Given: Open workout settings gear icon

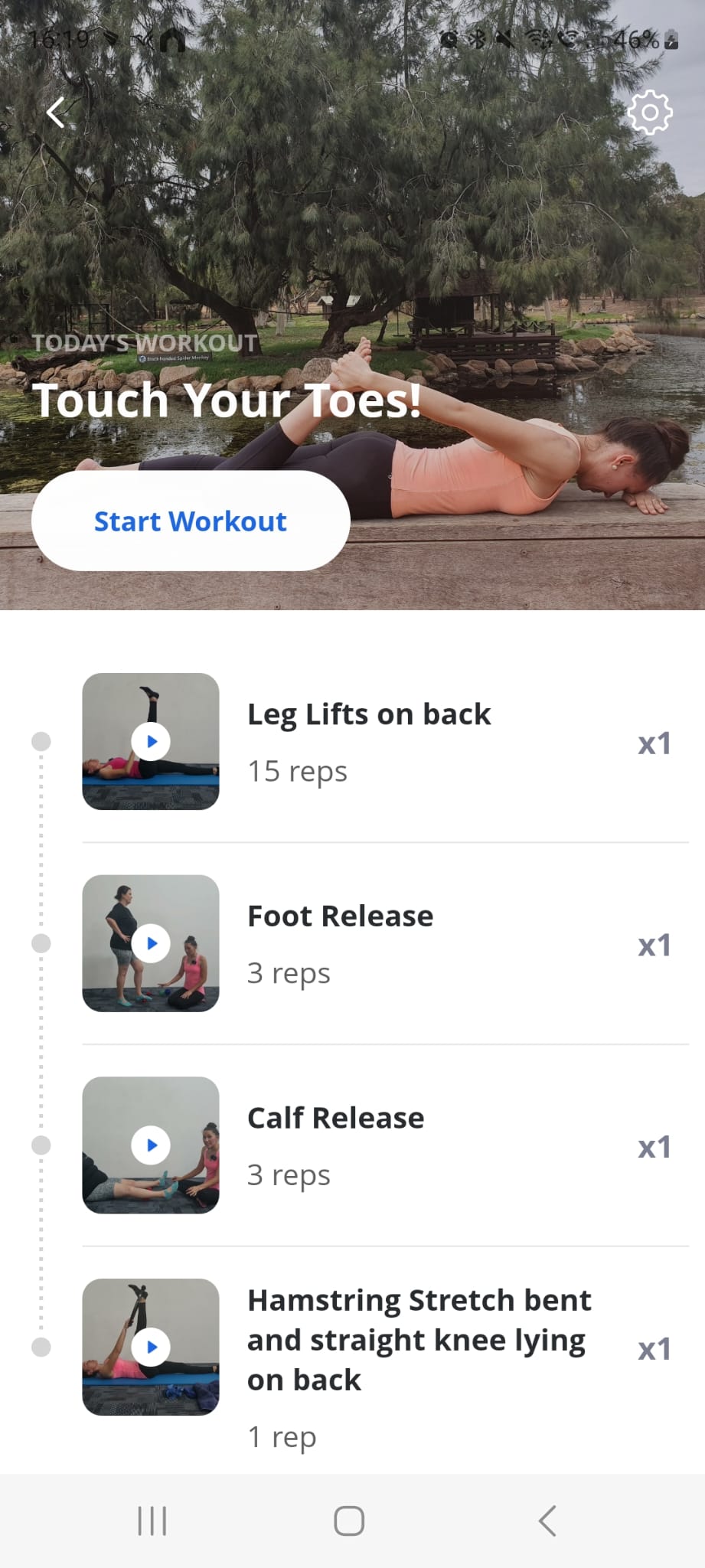Looking at the screenshot, I should pos(649,113).
